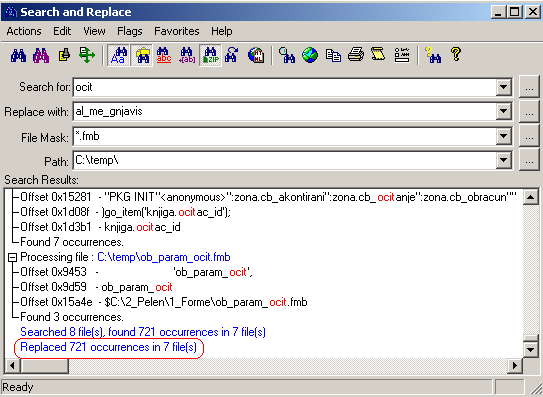Screen dimensions: 543x397
Task: Open the C:\temp\ob_param_ocit.fmb file link
Action: [163, 257]
